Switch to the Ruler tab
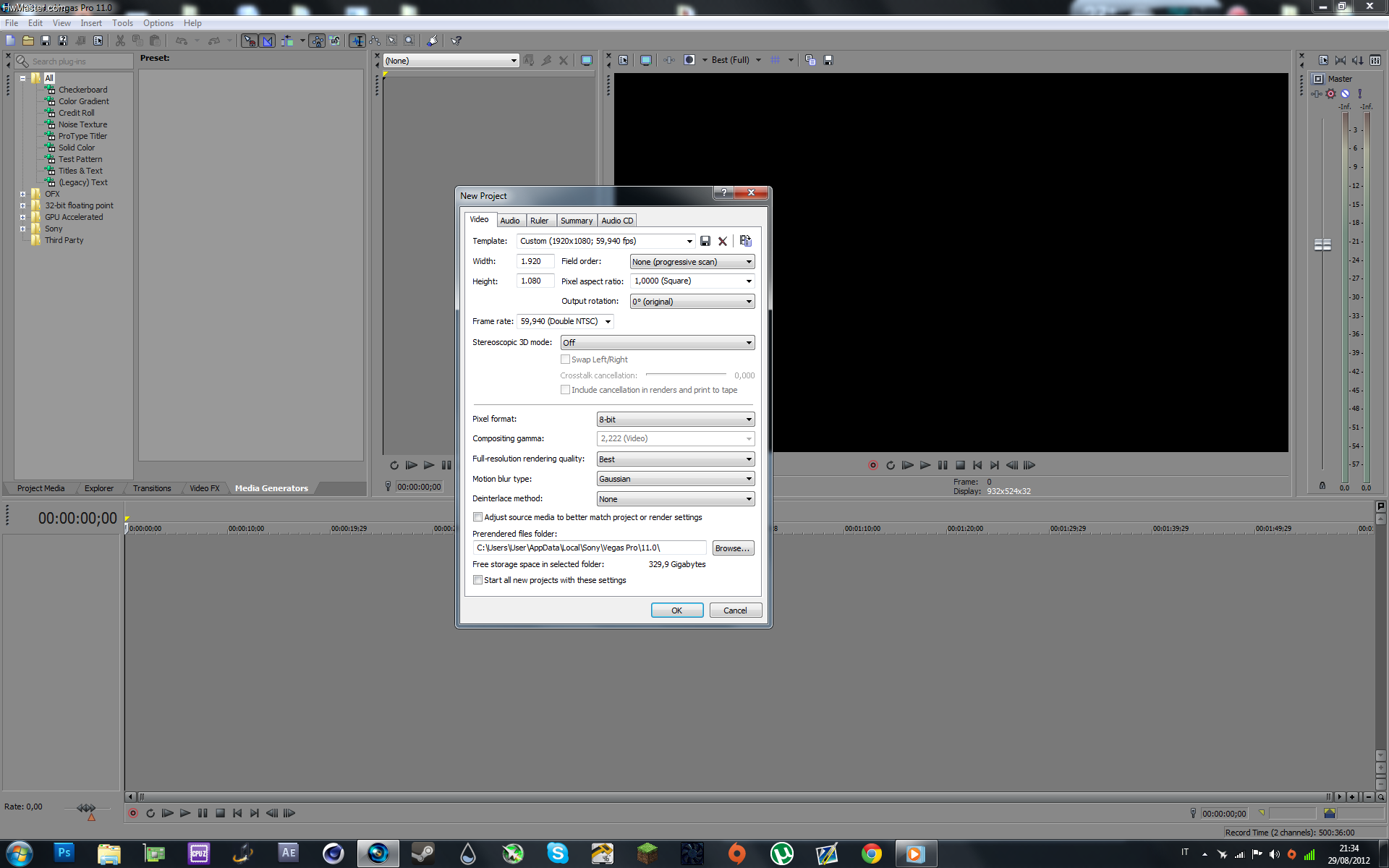The image size is (1389, 868). tap(539, 221)
